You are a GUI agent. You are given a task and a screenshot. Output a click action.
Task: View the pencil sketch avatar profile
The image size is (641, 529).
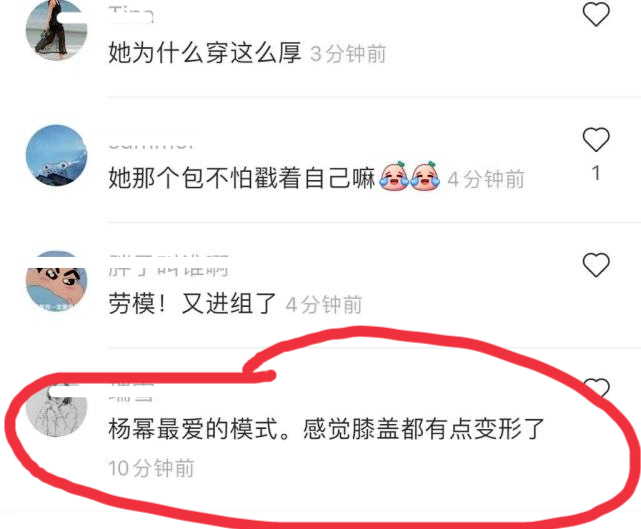point(56,409)
